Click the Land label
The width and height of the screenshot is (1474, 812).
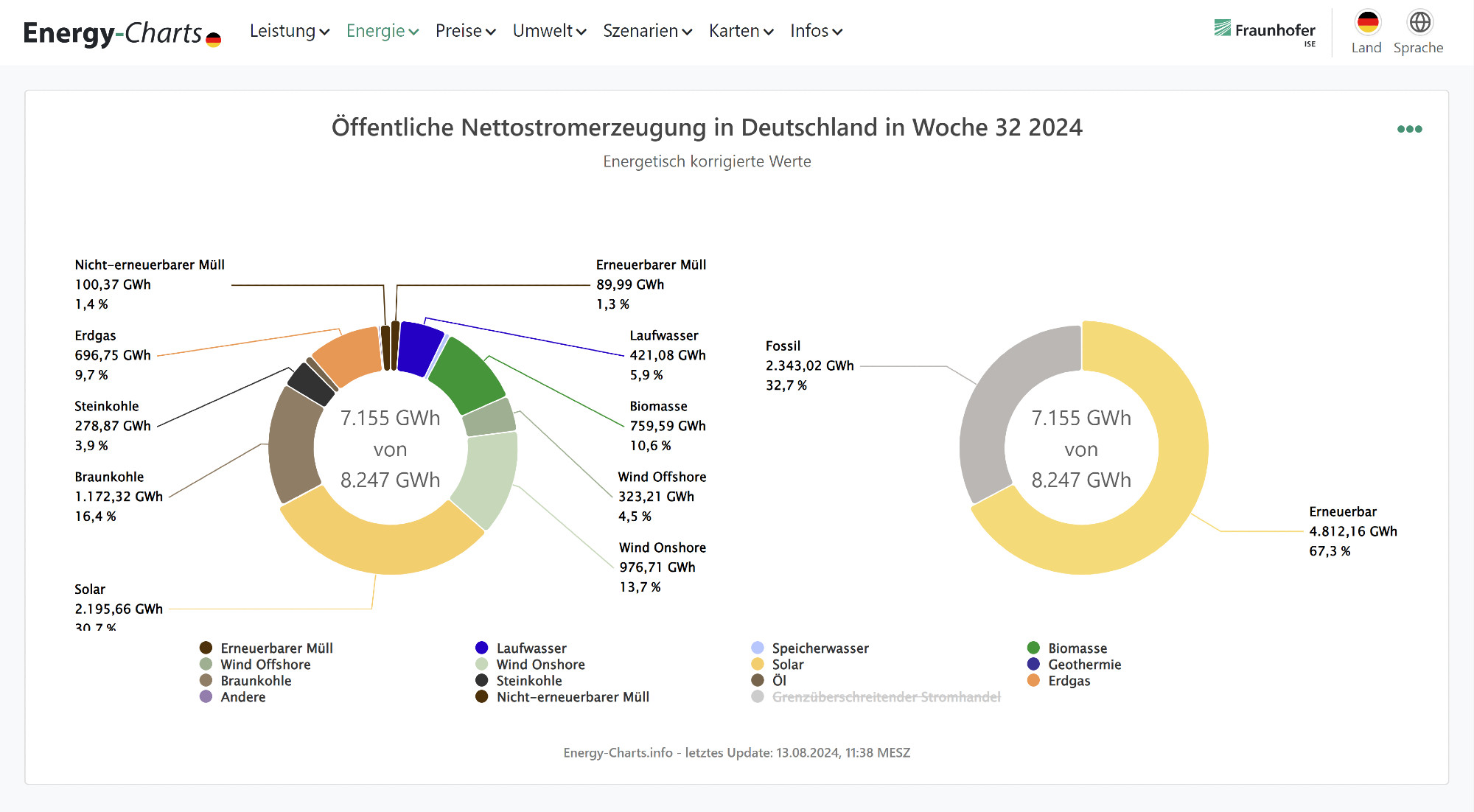pyautogui.click(x=1366, y=48)
